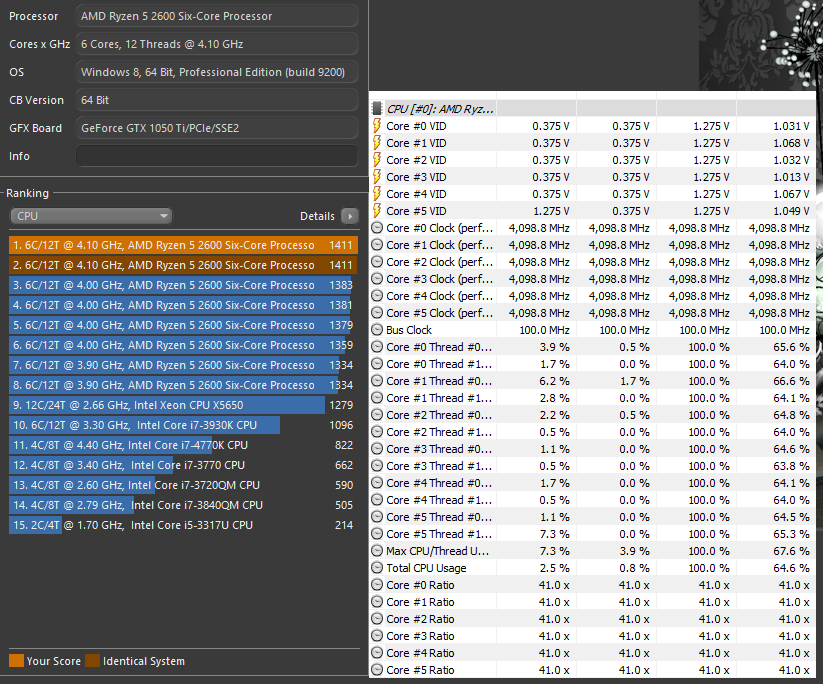The width and height of the screenshot is (823, 685).
Task: Select the Bus Clock row label
Action: pos(409,330)
